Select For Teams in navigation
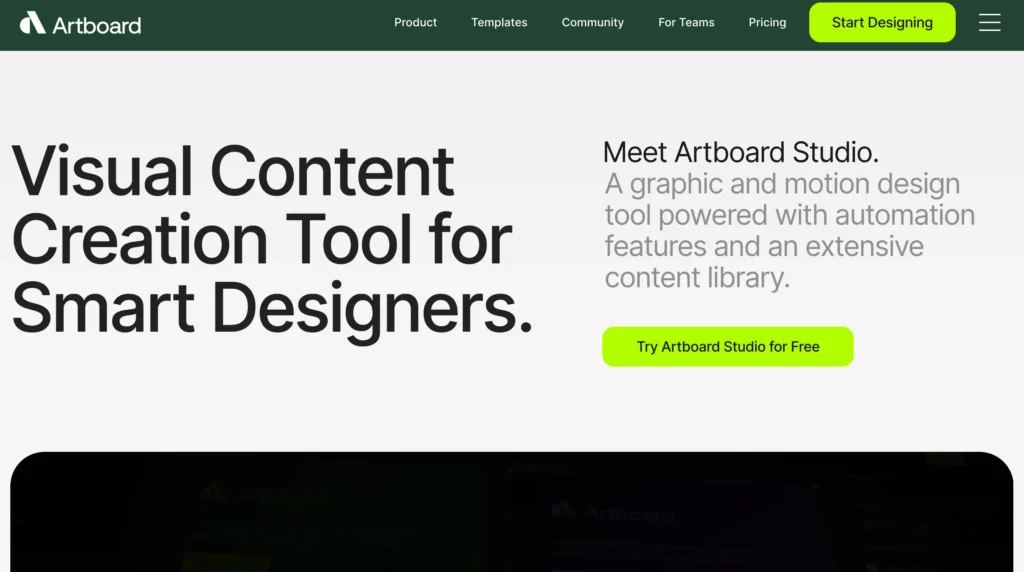 point(686,22)
